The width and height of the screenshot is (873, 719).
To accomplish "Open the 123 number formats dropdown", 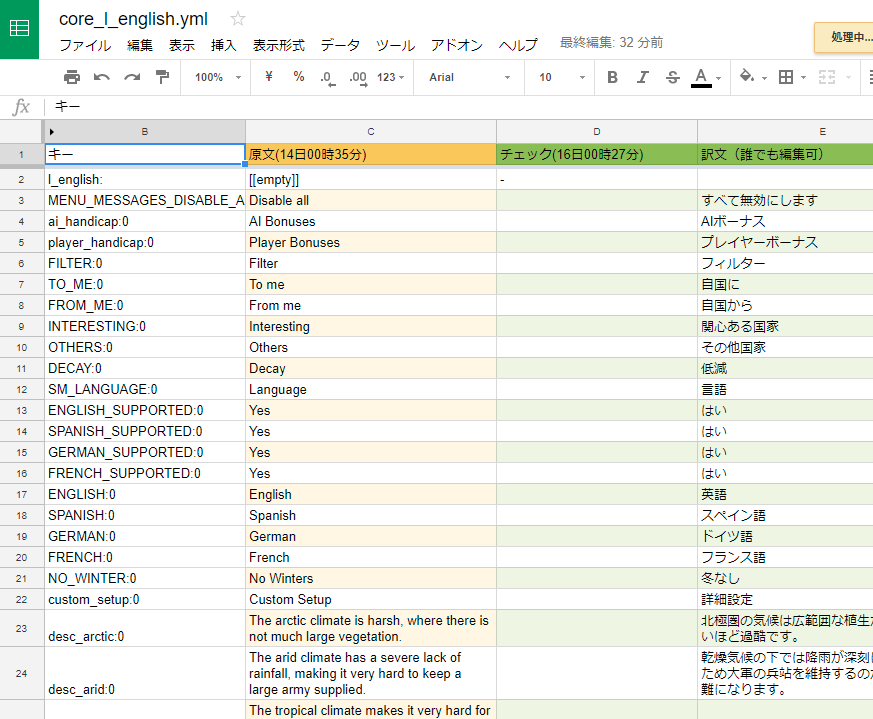I will tap(390, 77).
